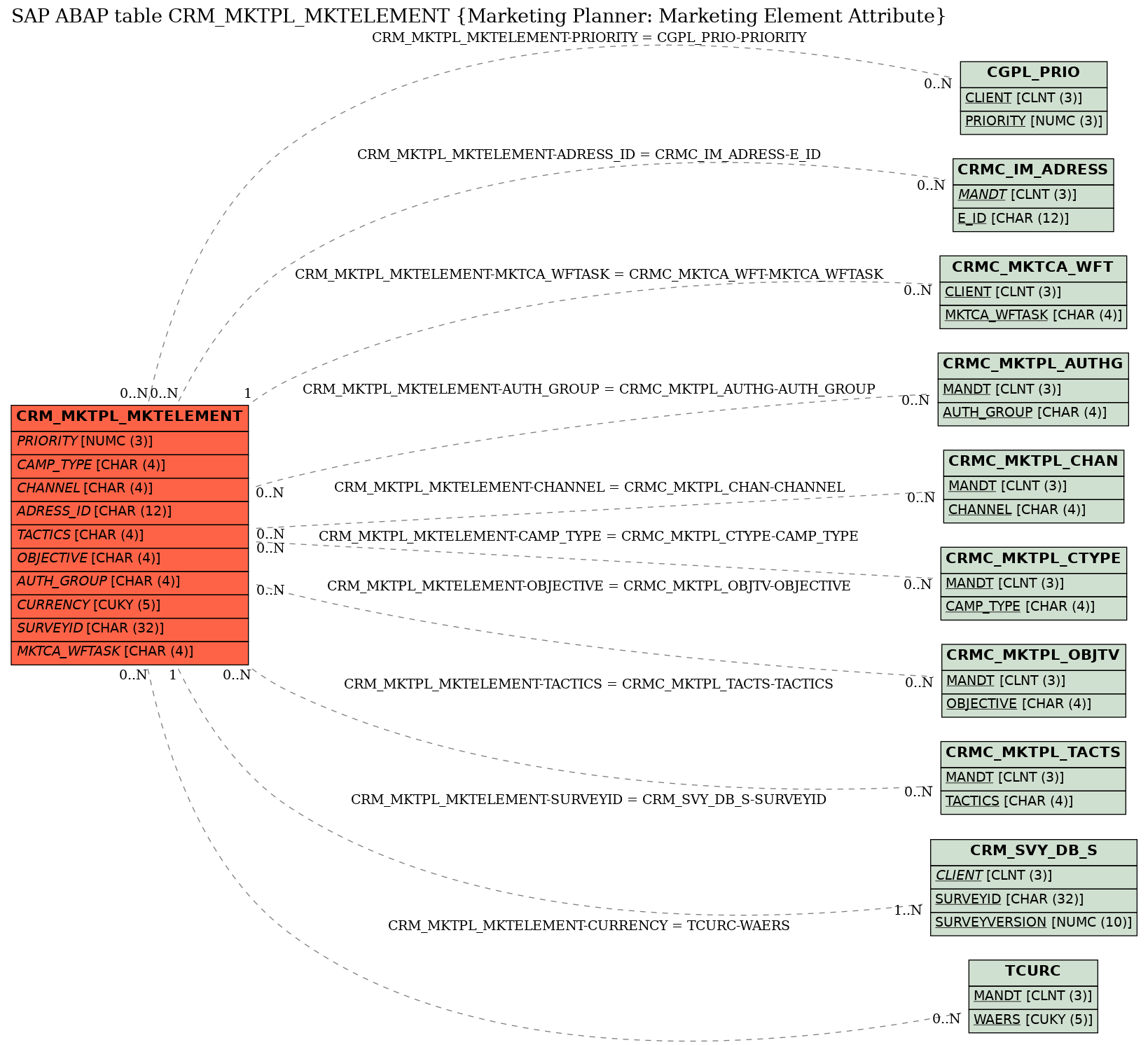The width and height of the screenshot is (1148, 1045).
Task: Click the MKTCA_WFTASK relation label
Action: click(589, 275)
